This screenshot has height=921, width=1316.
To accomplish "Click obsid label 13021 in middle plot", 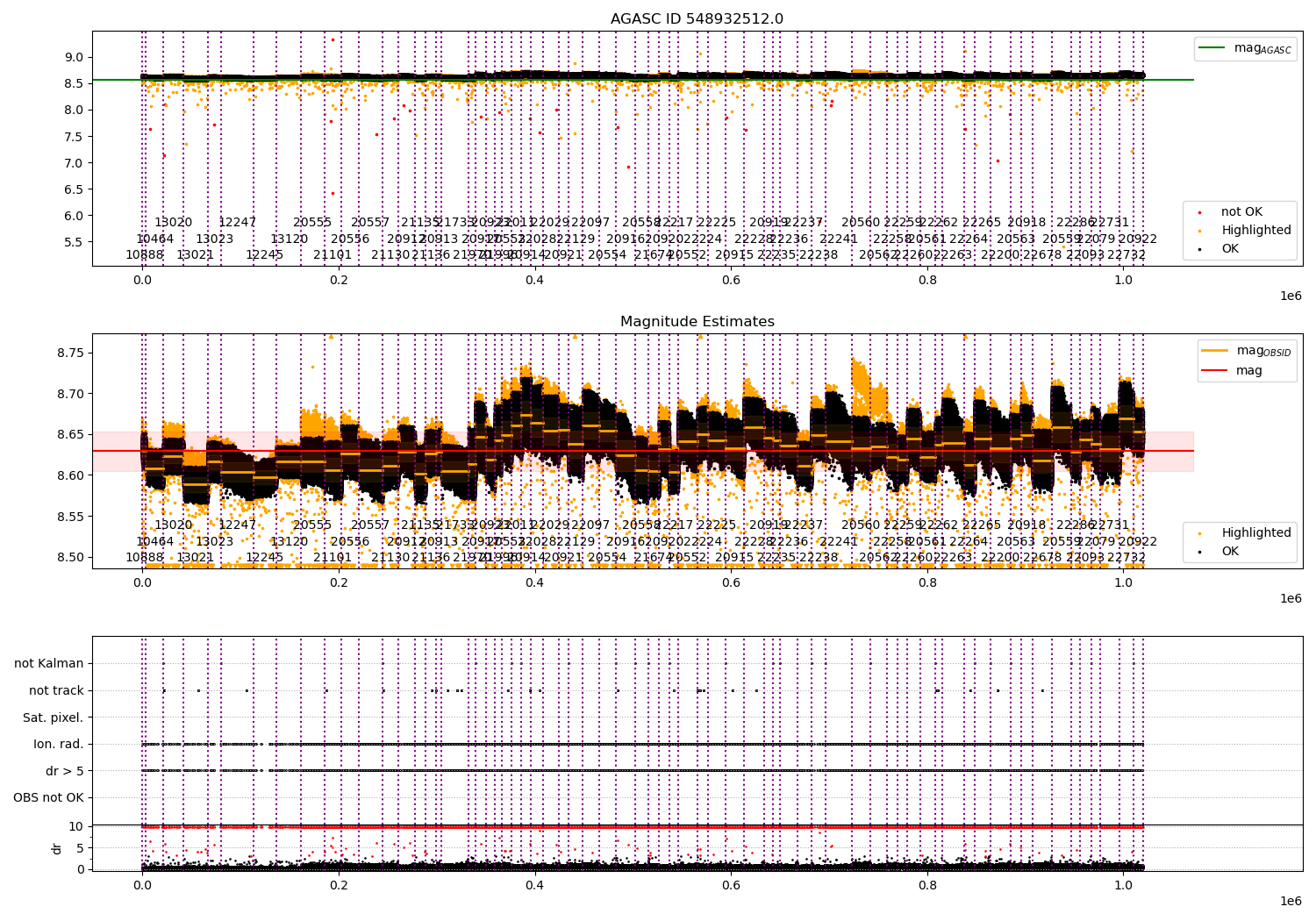I will pos(196,558).
